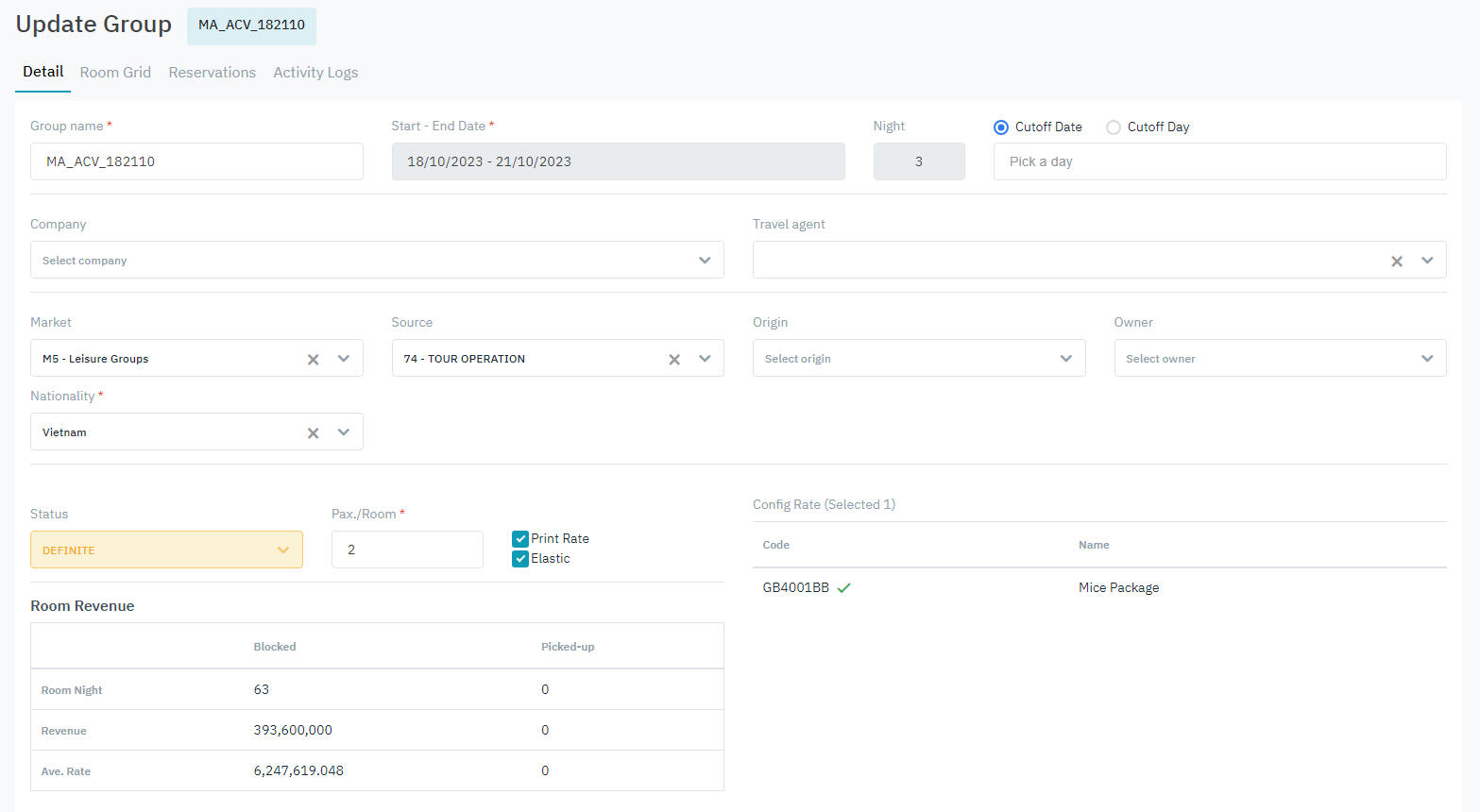This screenshot has width=1480, height=812.
Task: Open the Reservations tab
Action: tap(212, 73)
